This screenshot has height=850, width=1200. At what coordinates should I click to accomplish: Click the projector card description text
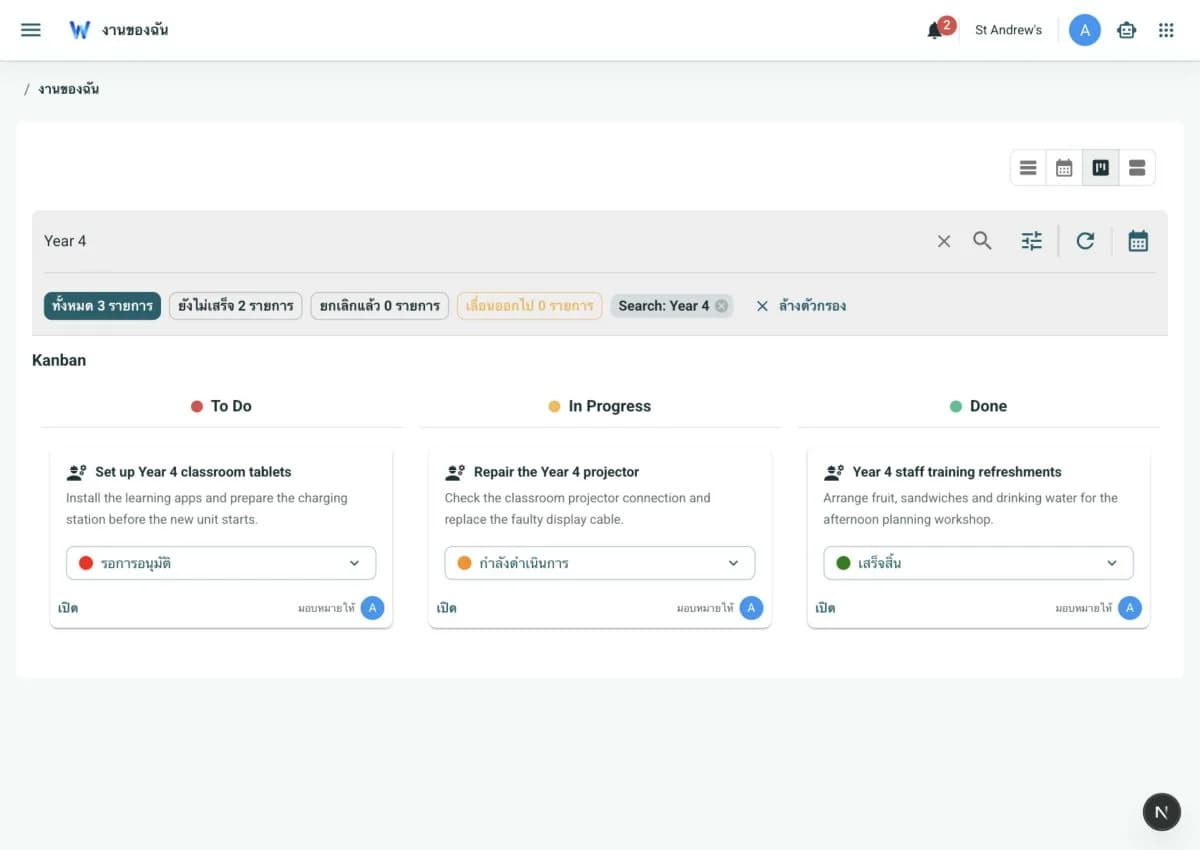[x=577, y=509]
